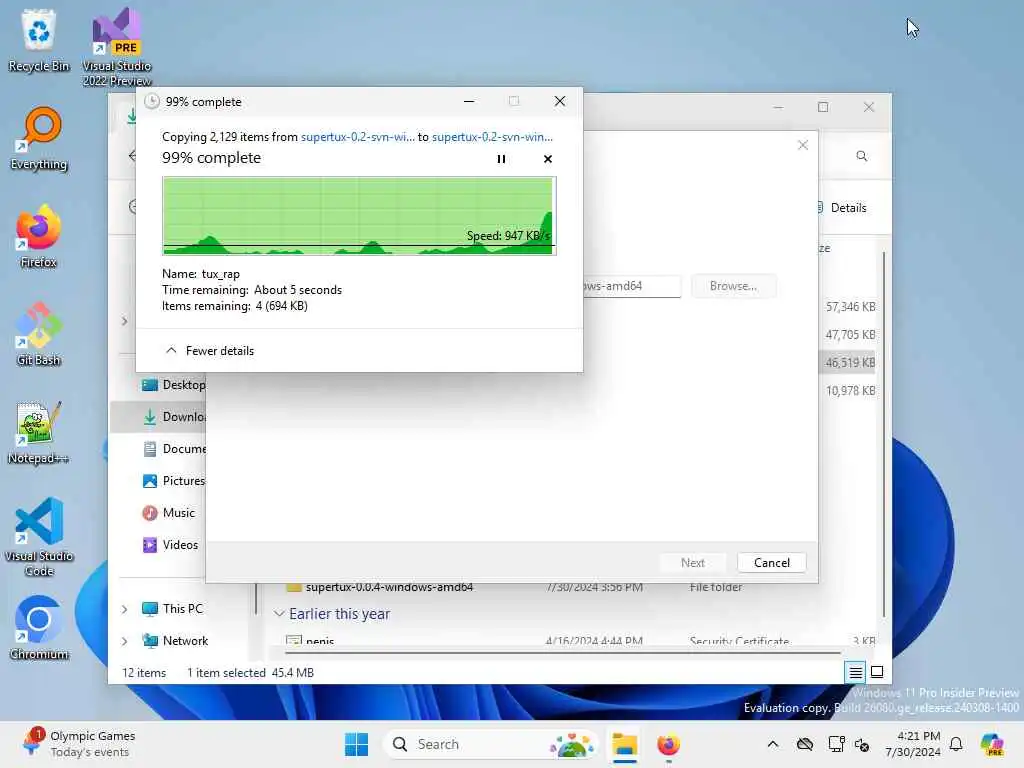The height and width of the screenshot is (768, 1024).
Task: Open Firefox from the taskbar
Action: tap(668, 744)
